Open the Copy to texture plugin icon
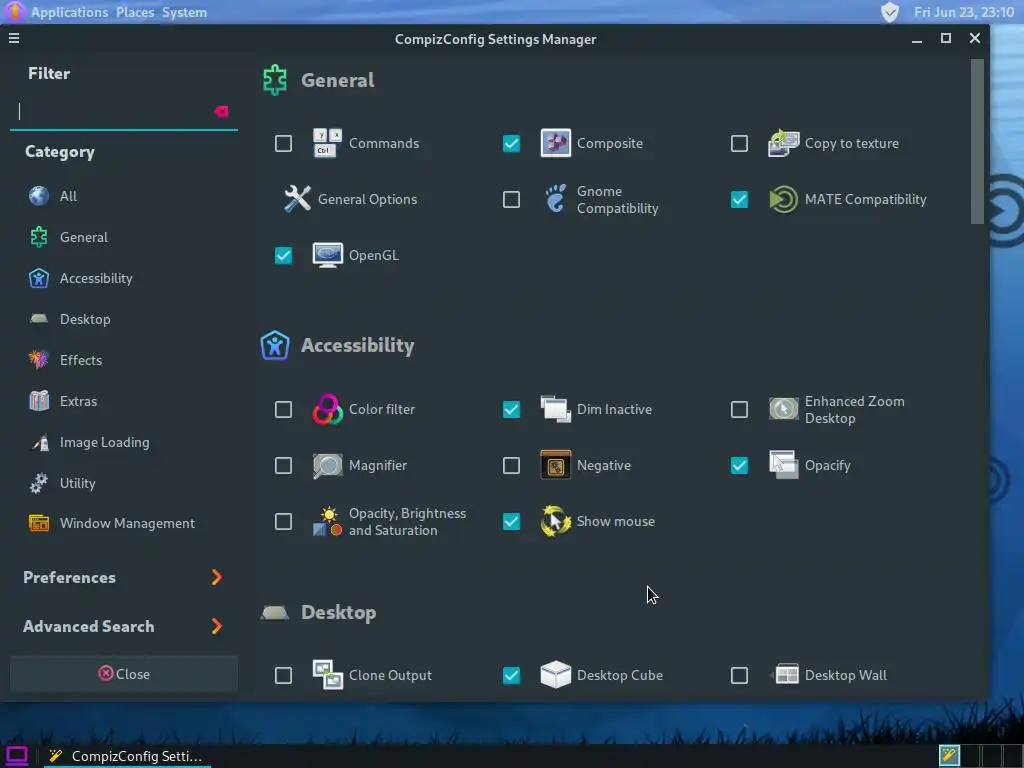The height and width of the screenshot is (768, 1024). (783, 143)
